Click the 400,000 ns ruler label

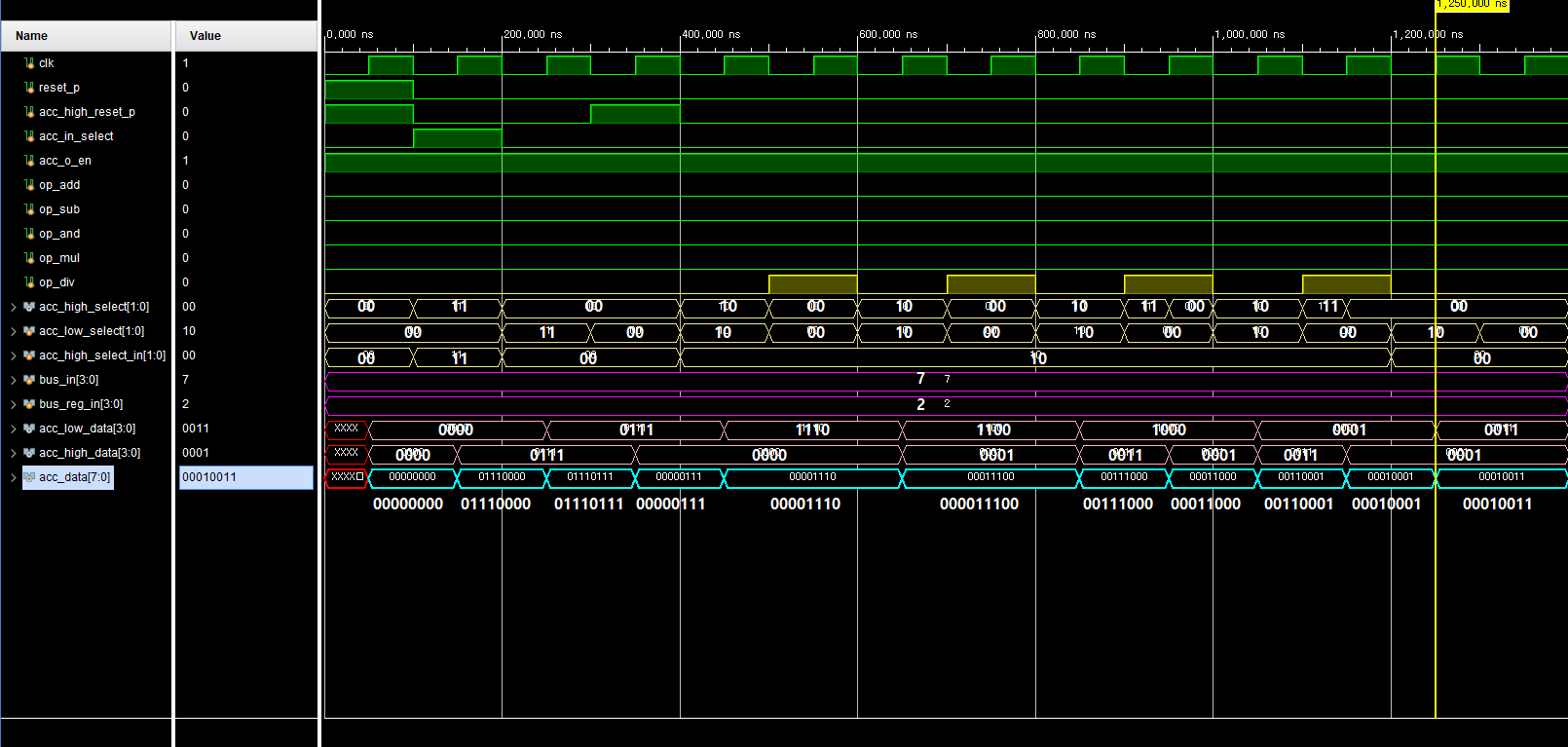tap(711, 34)
